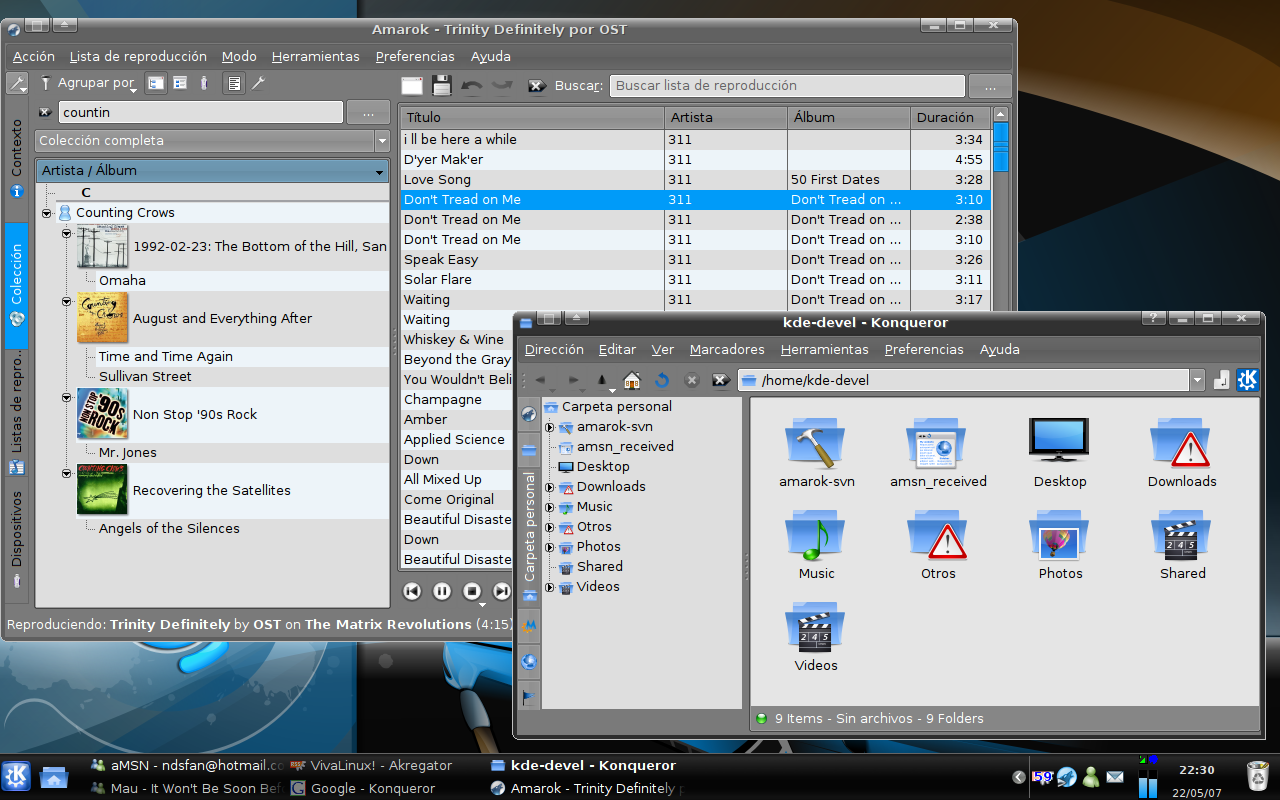The image size is (1280, 800).
Task: Open Amarok Modo menu
Action: tap(239, 57)
